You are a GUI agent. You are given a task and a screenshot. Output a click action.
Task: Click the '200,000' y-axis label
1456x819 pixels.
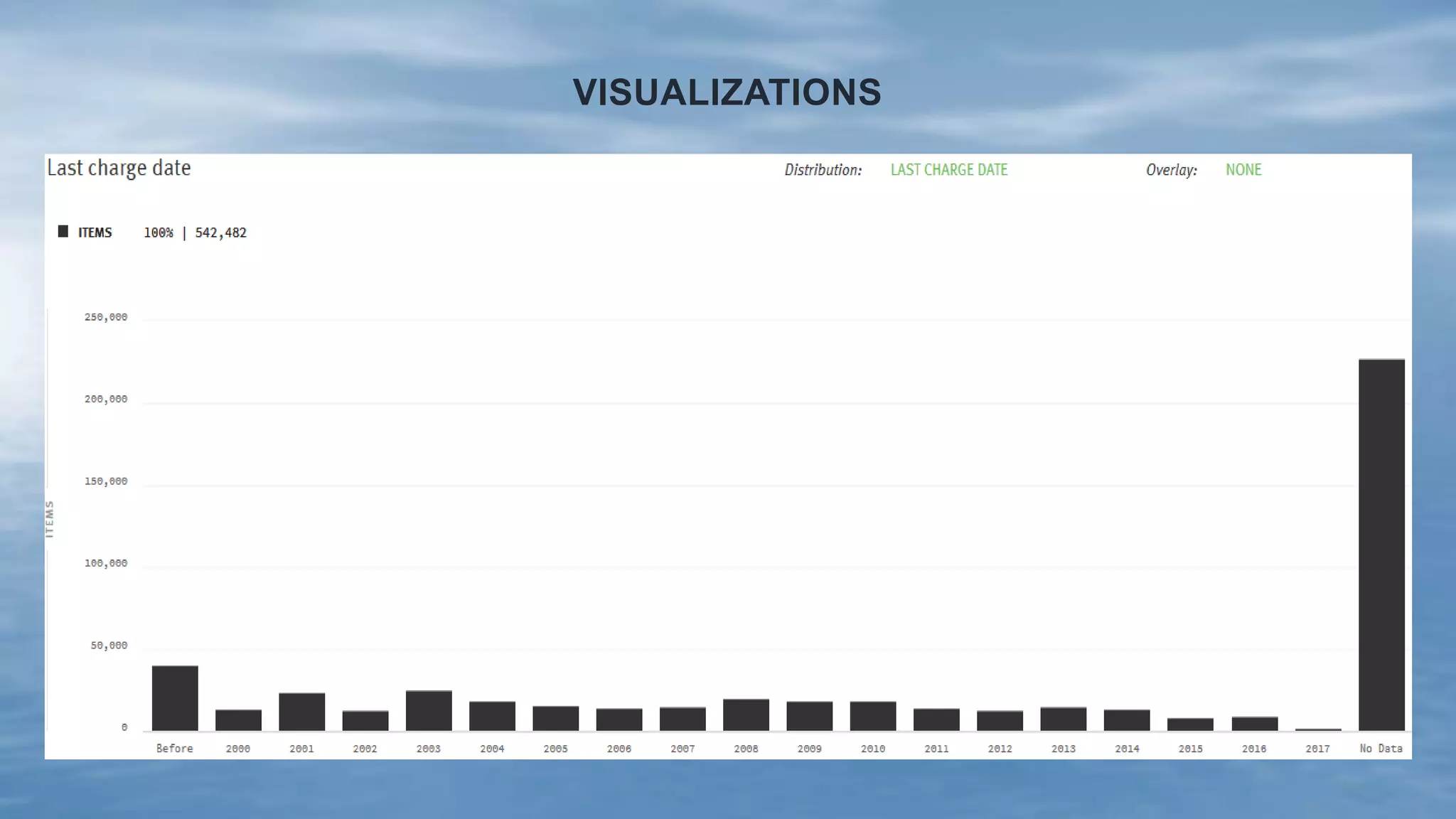point(106,399)
